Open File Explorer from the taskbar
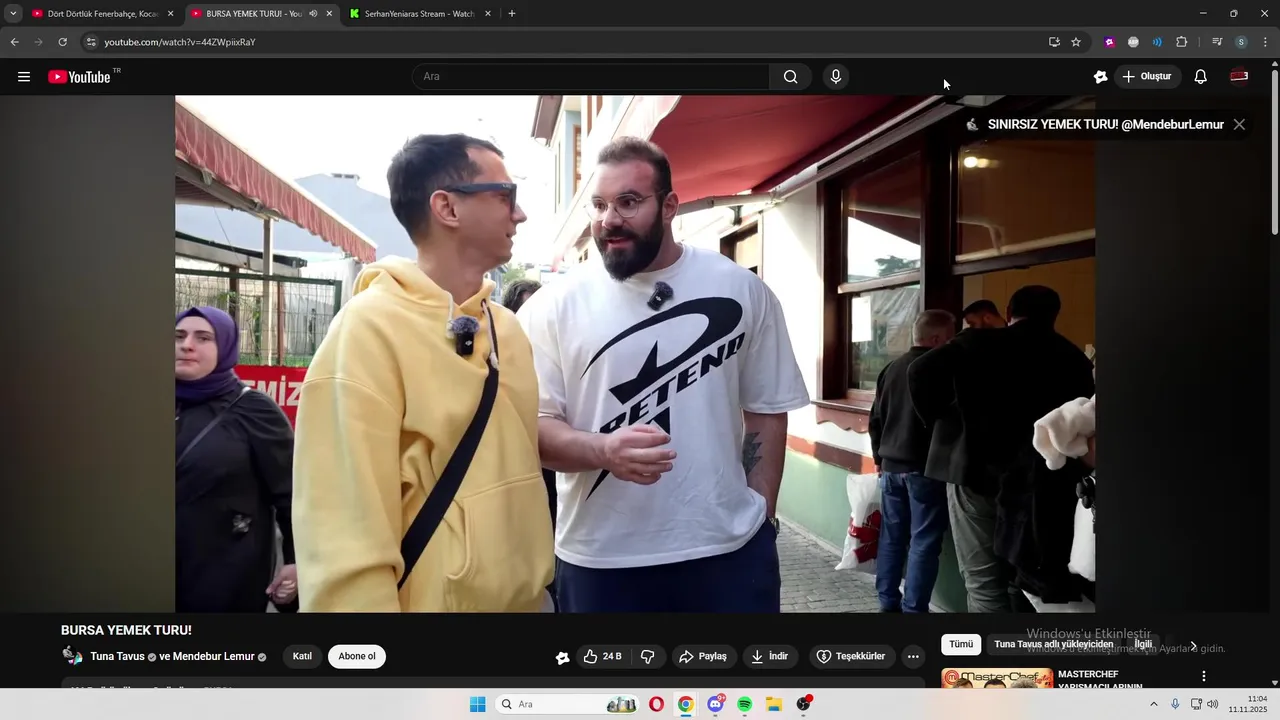 pos(774,705)
